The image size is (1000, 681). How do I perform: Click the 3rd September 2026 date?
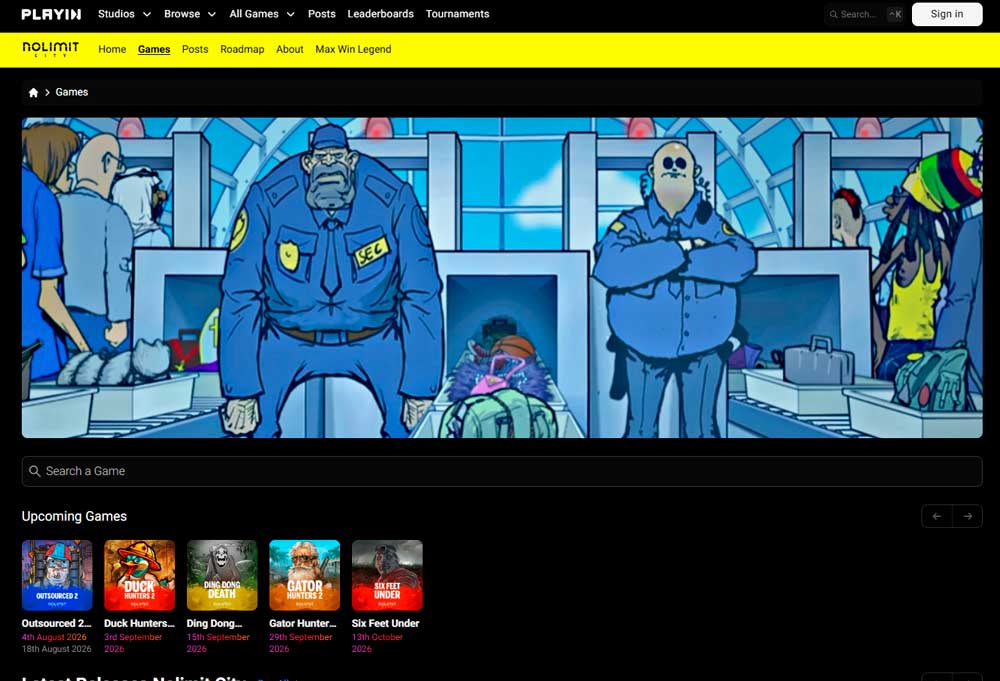pyautogui.click(x=133, y=643)
